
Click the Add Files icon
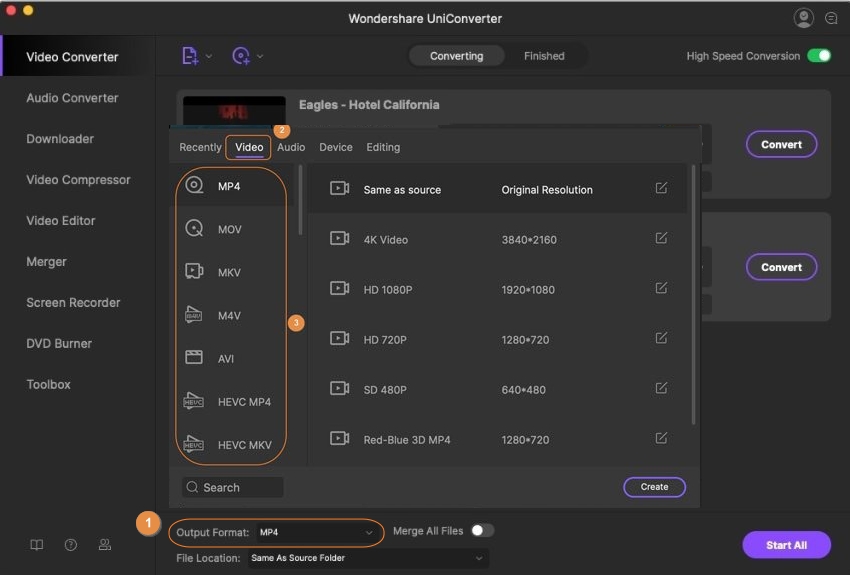pos(190,56)
